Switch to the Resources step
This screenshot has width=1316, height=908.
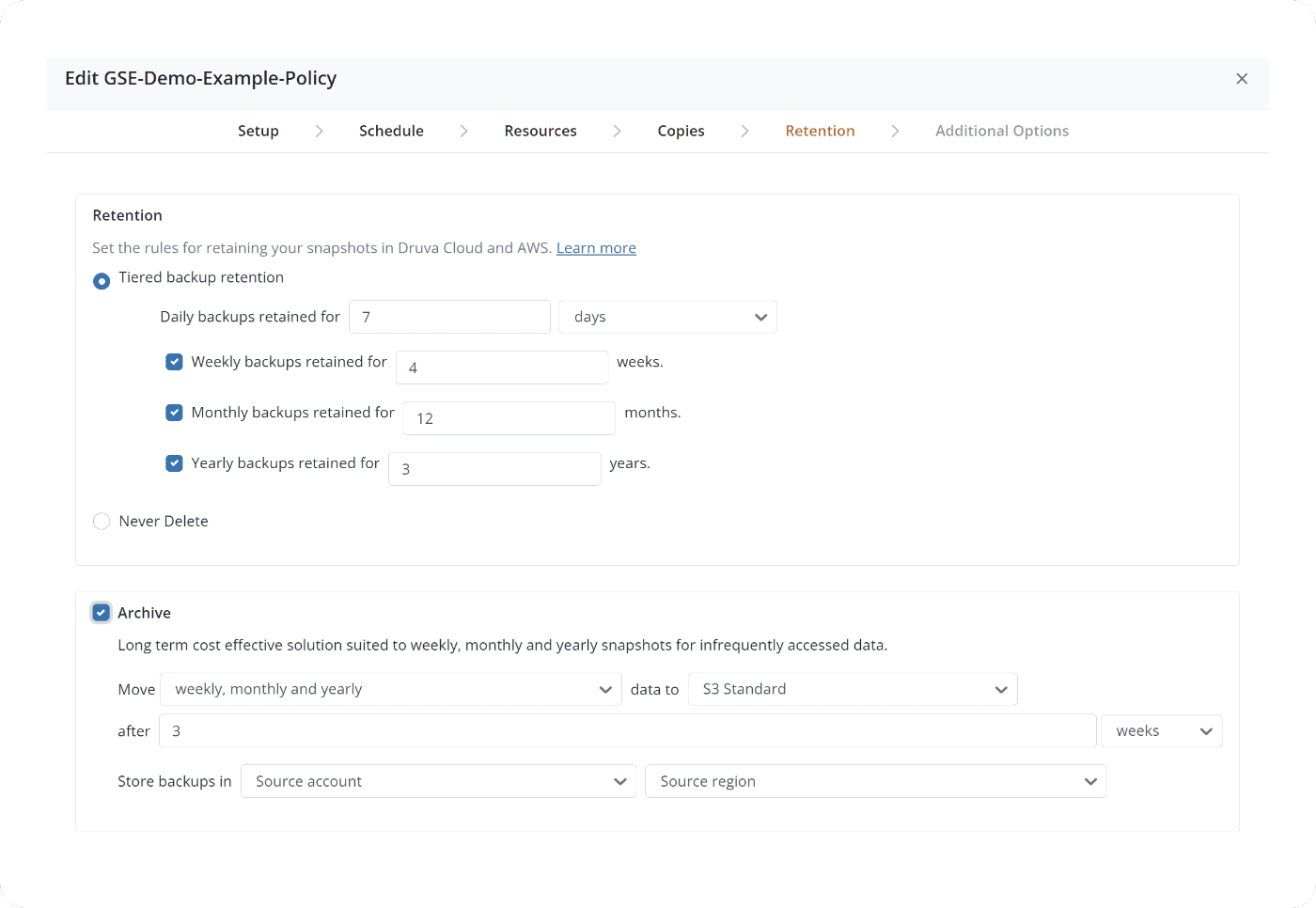coord(540,131)
